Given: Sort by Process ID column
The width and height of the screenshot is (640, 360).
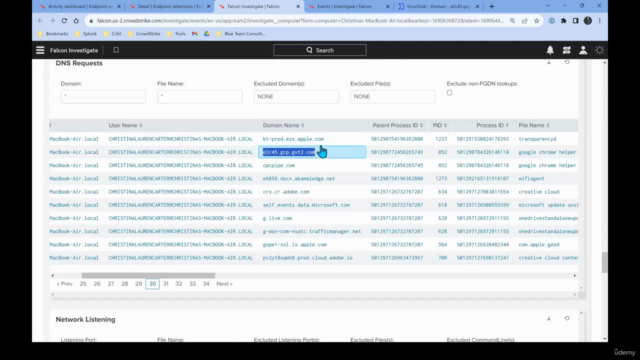Looking at the screenshot, I should [x=492, y=125].
